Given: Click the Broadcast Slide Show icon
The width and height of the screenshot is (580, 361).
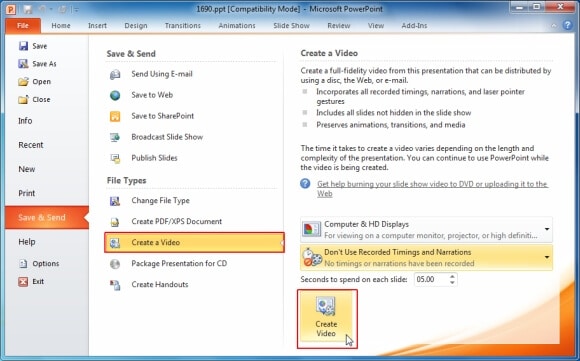Looking at the screenshot, I should pos(115,137).
